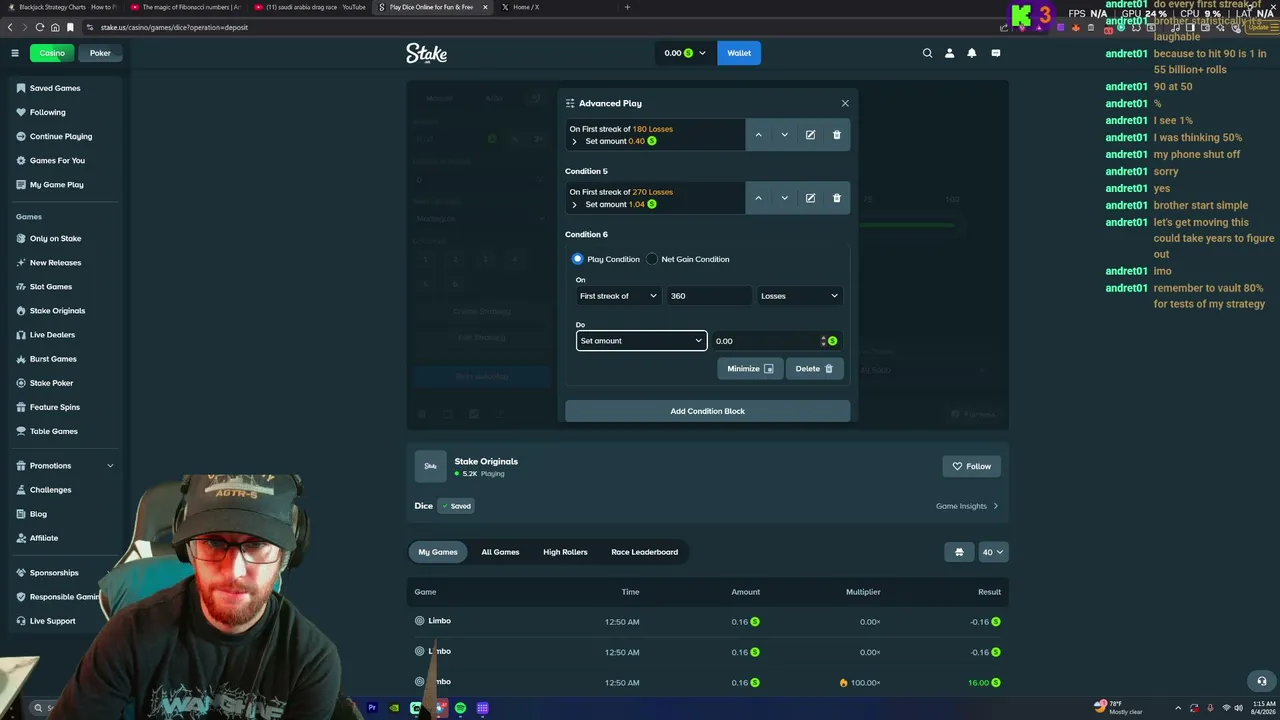The width and height of the screenshot is (1280, 720).
Task: Open the site search magnifier
Action: [x=928, y=53]
